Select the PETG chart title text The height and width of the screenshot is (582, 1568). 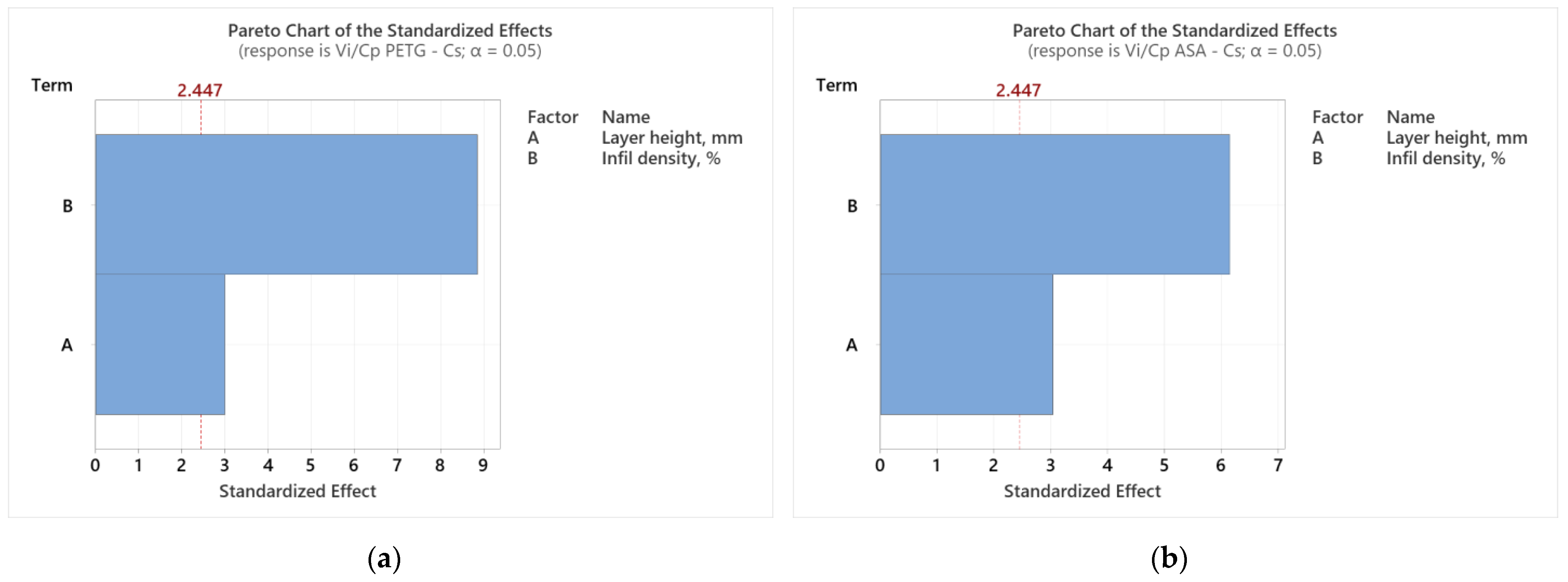[389, 31]
